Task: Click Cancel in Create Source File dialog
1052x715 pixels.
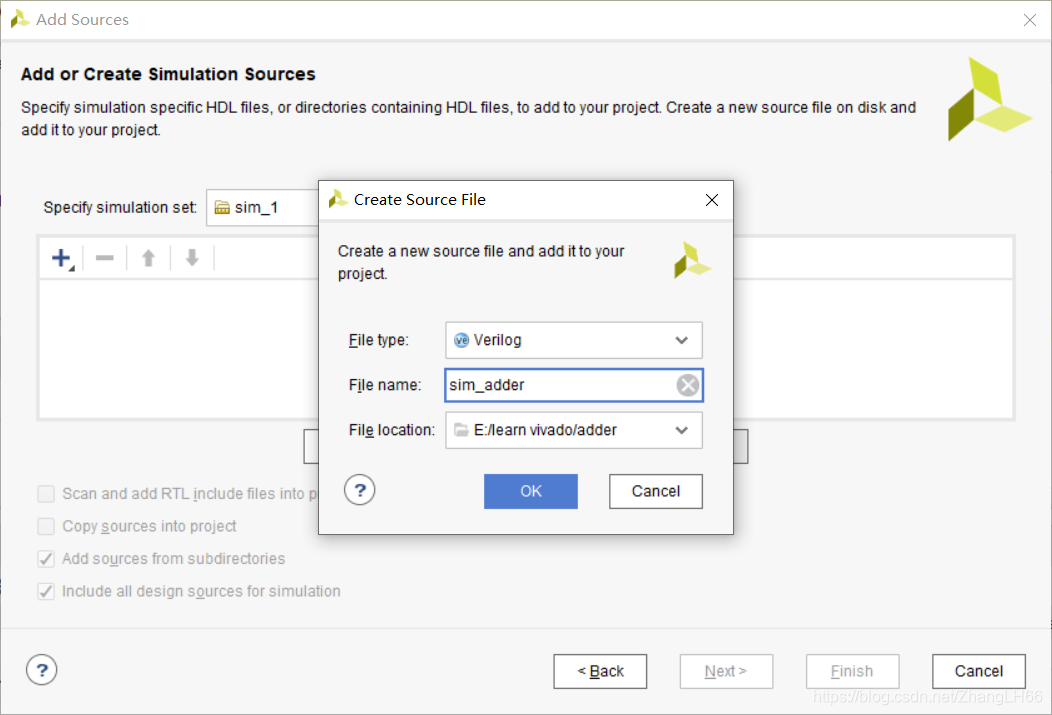Action: tap(655, 492)
